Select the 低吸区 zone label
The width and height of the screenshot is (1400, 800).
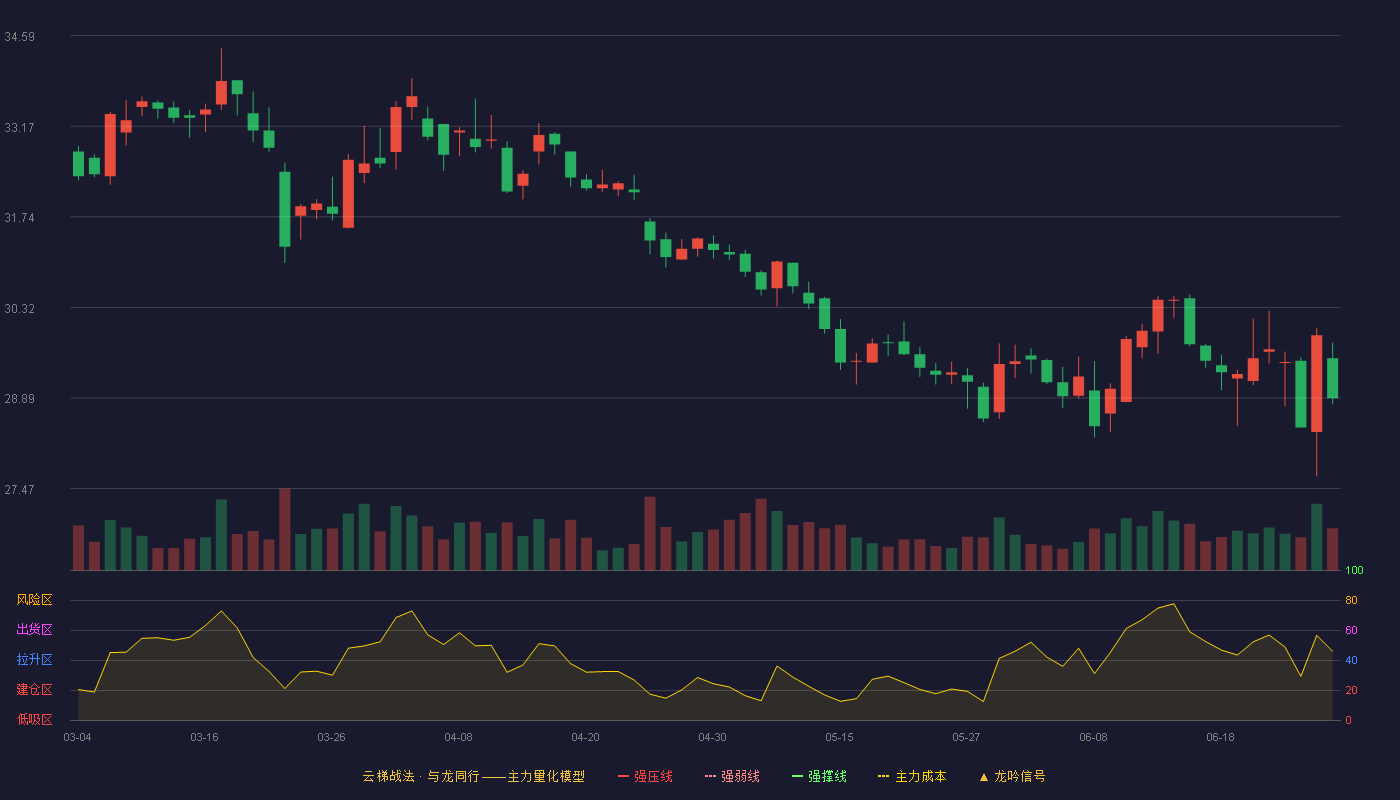tap(34, 719)
